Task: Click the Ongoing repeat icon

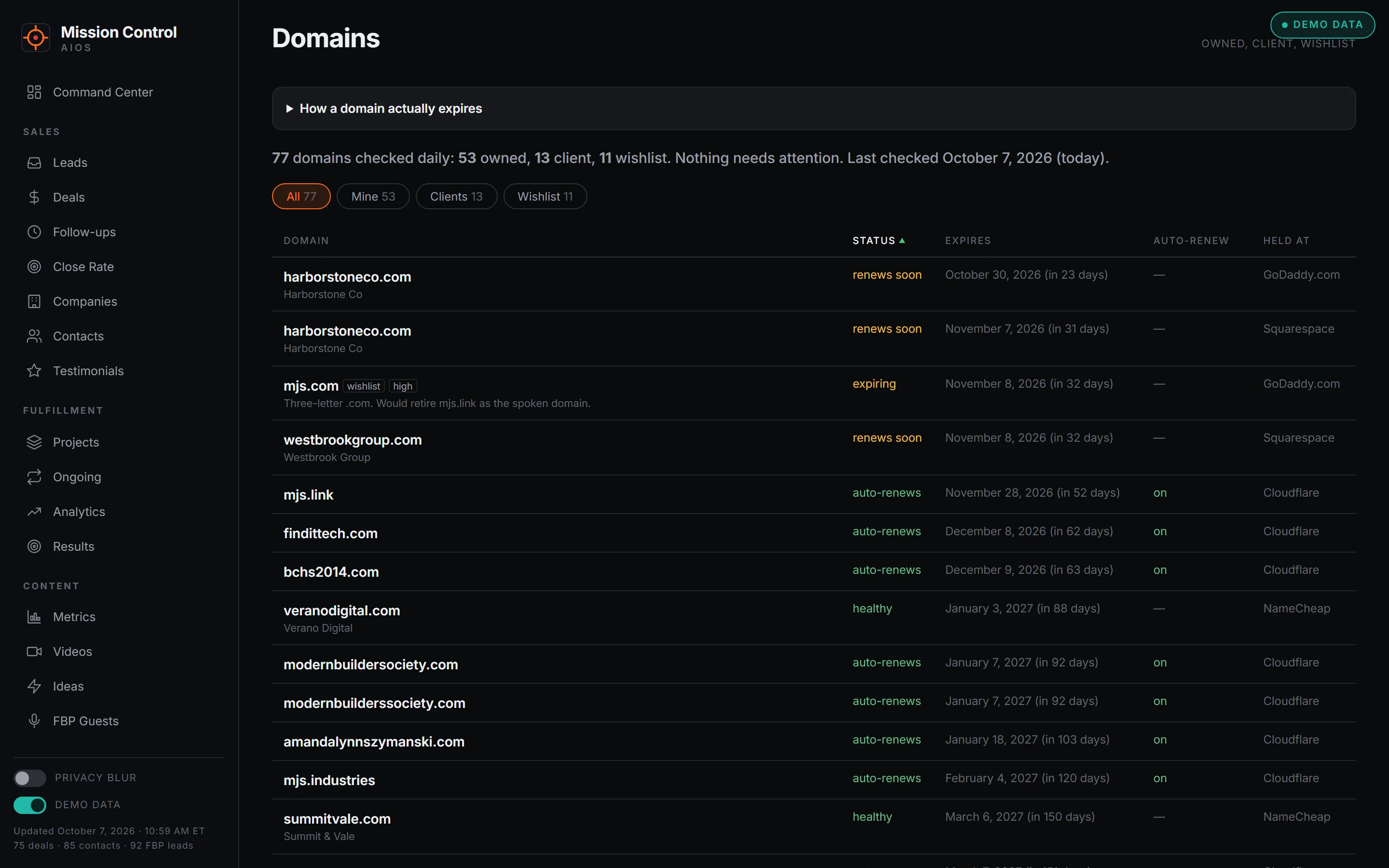Action: 34,477
